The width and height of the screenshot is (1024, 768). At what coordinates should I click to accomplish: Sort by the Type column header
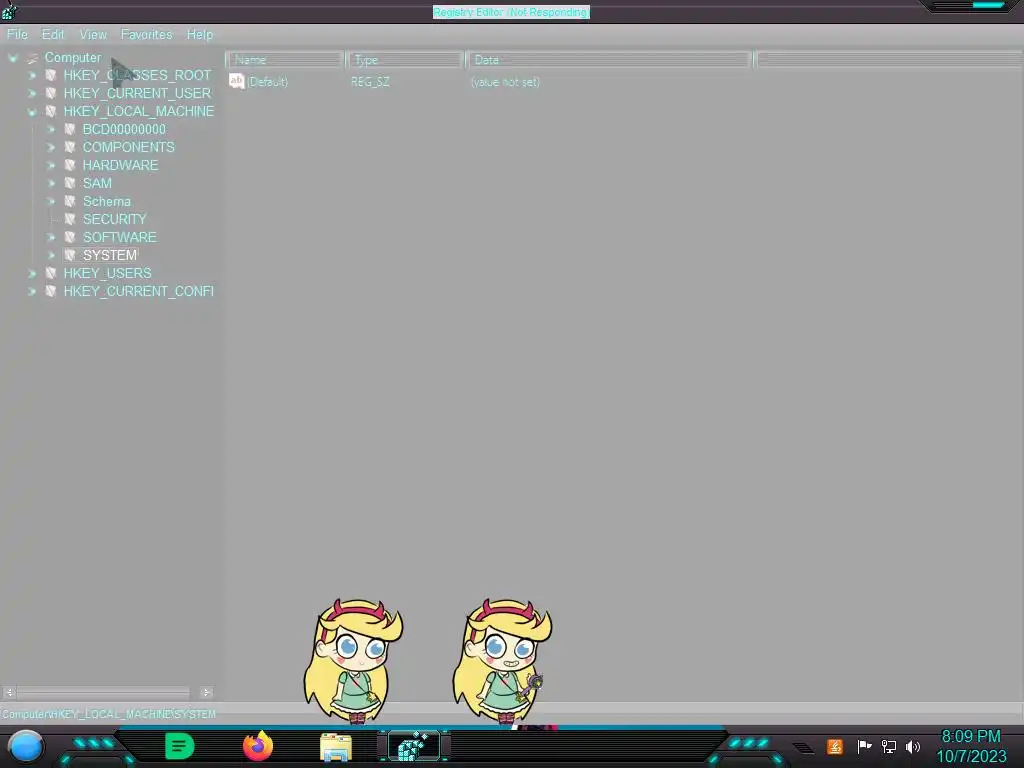(x=405, y=60)
